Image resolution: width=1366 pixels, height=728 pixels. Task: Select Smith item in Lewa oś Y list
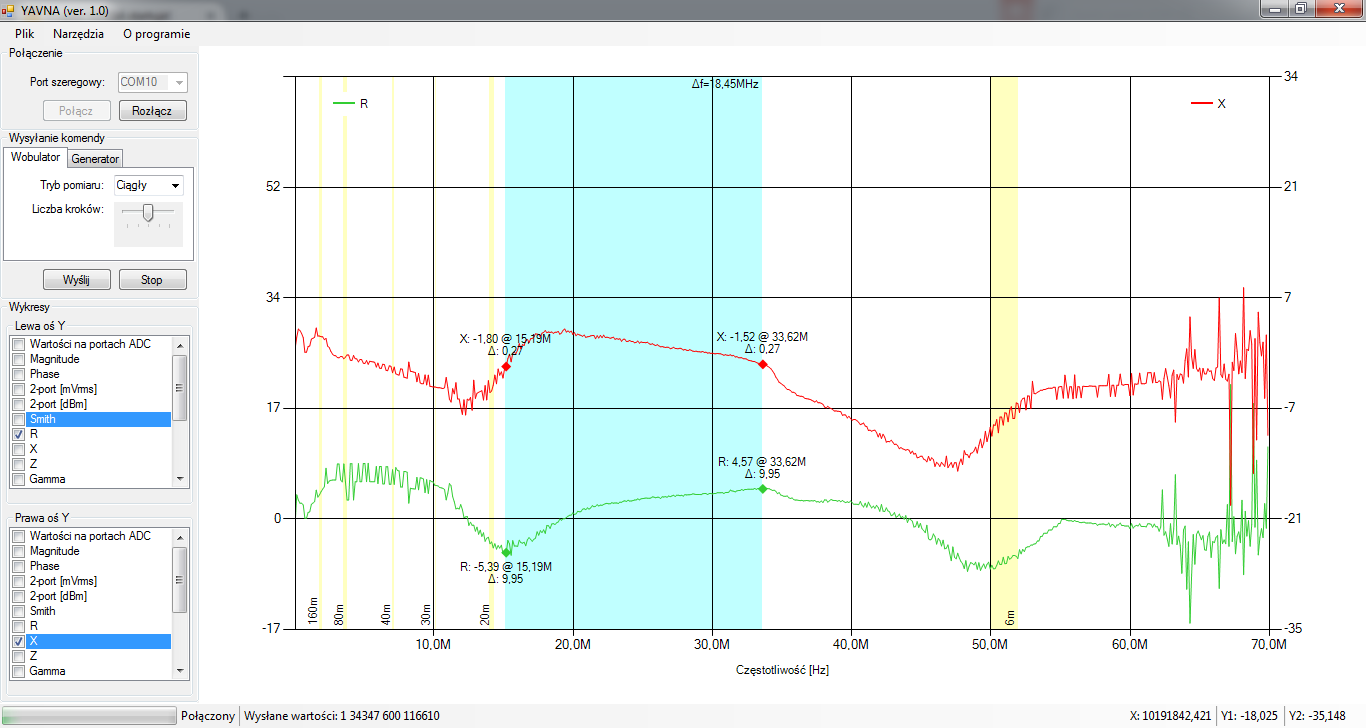(x=43, y=419)
